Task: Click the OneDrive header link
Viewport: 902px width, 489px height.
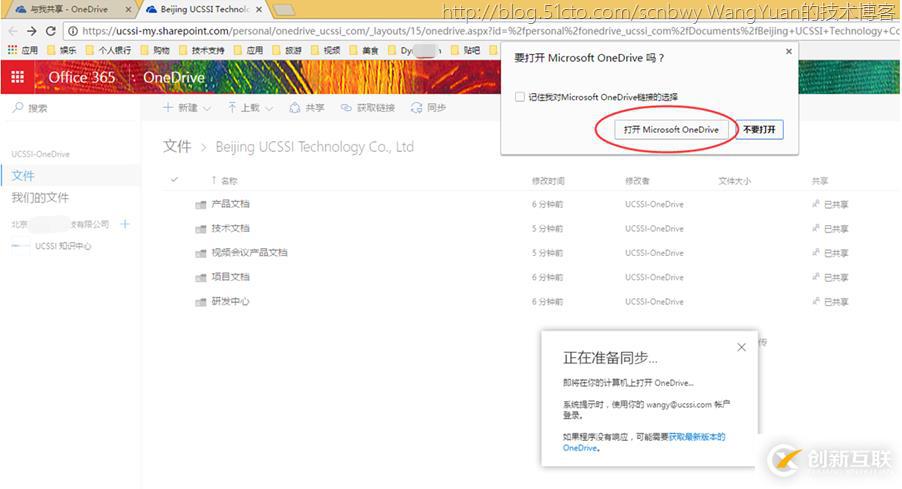Action: pos(174,77)
